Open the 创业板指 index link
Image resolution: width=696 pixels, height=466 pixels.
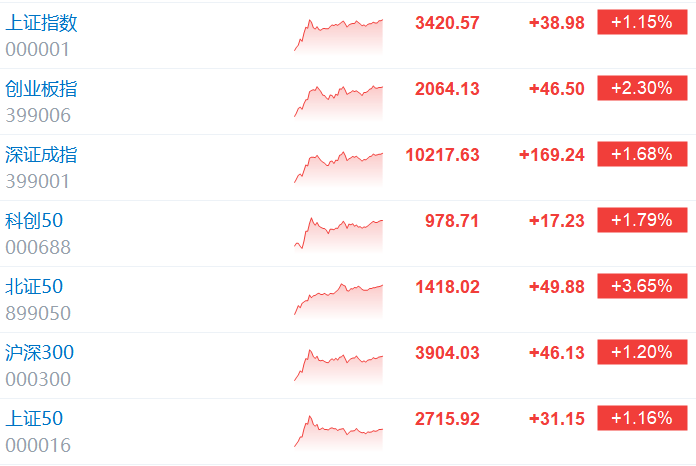(x=41, y=89)
